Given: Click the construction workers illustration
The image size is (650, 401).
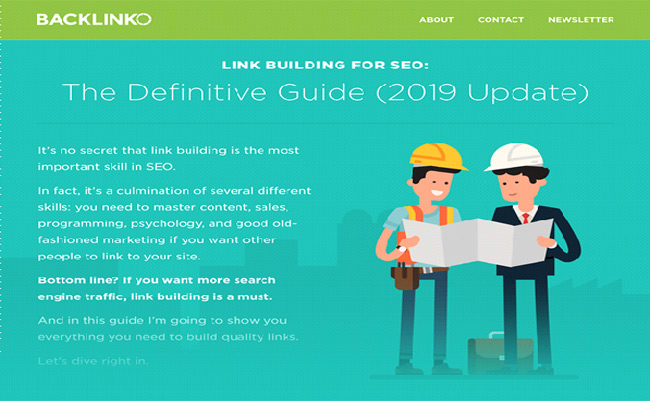Looking at the screenshot, I should tap(477, 260).
